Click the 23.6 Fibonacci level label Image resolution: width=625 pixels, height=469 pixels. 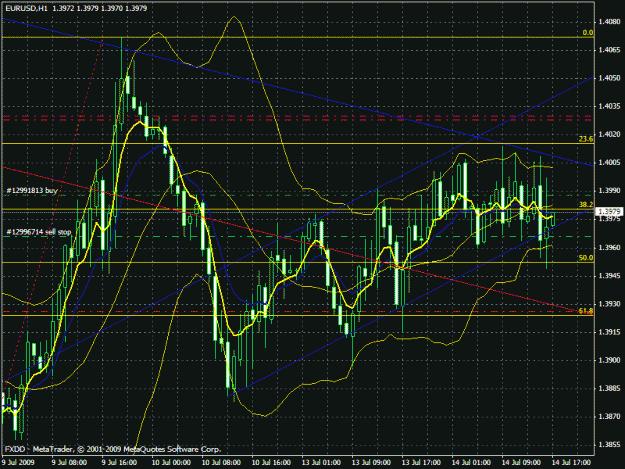tap(586, 139)
